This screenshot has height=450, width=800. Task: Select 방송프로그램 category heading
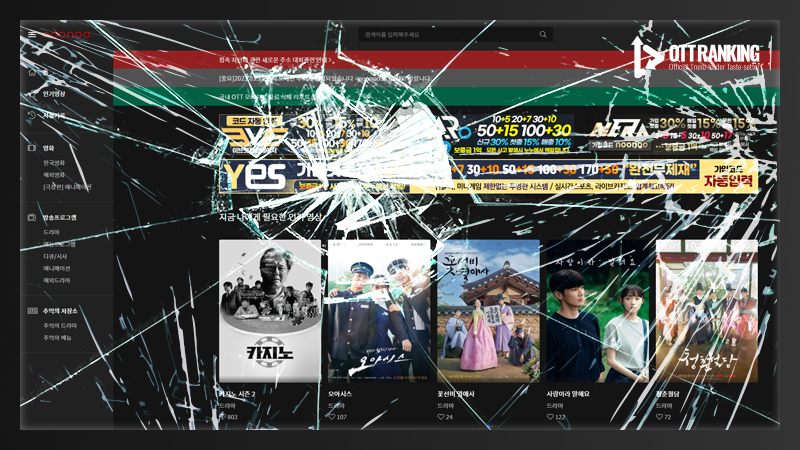(x=60, y=217)
